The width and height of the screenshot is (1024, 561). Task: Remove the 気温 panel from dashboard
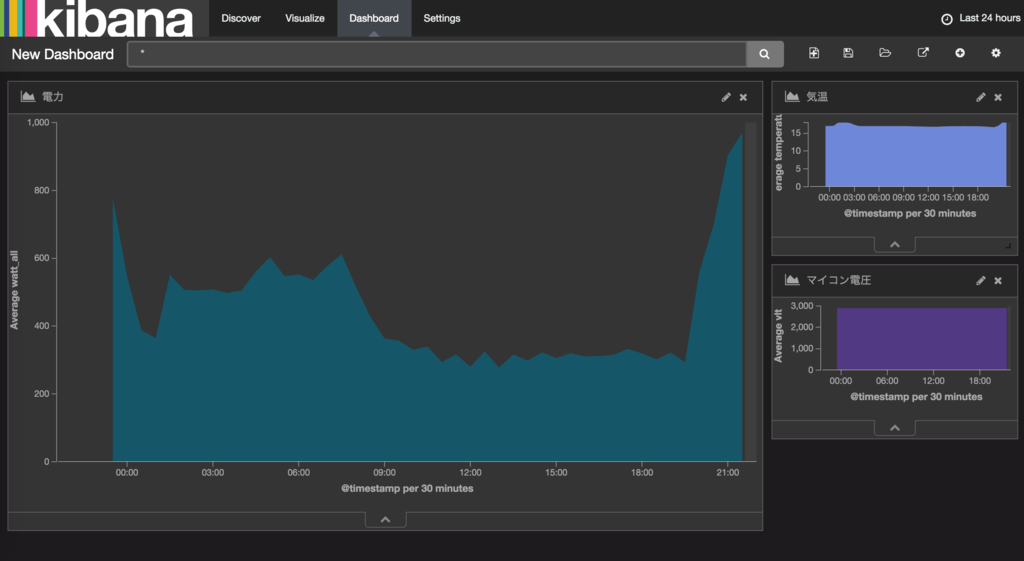pos(998,97)
